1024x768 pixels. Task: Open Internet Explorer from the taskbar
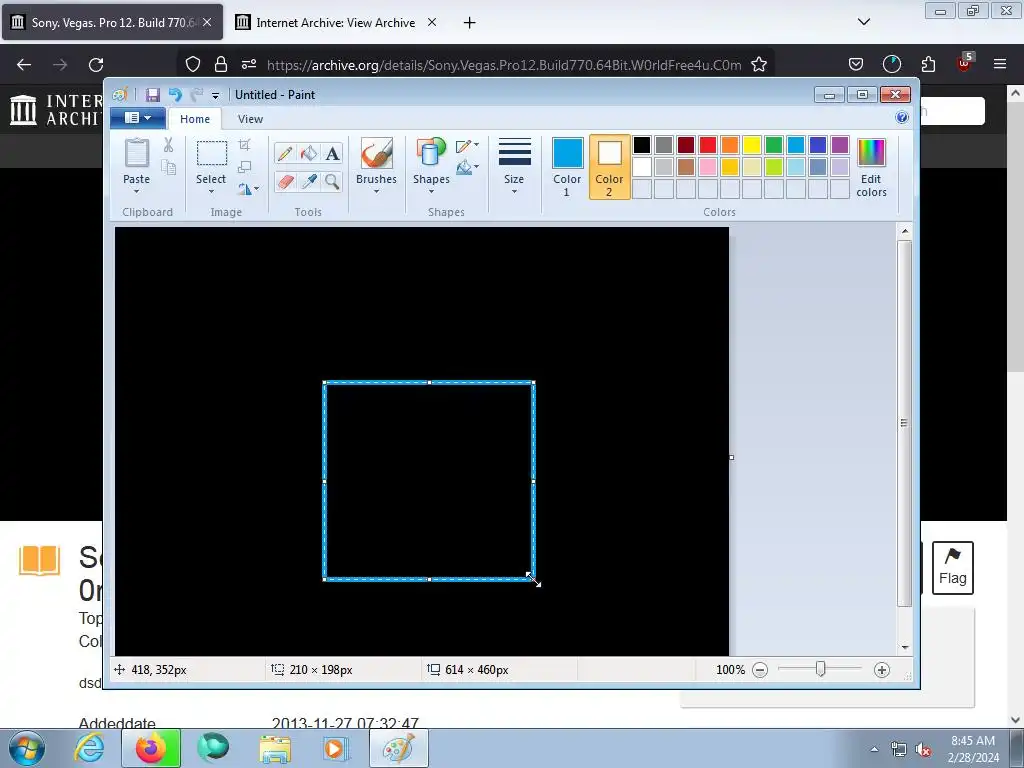[89, 748]
